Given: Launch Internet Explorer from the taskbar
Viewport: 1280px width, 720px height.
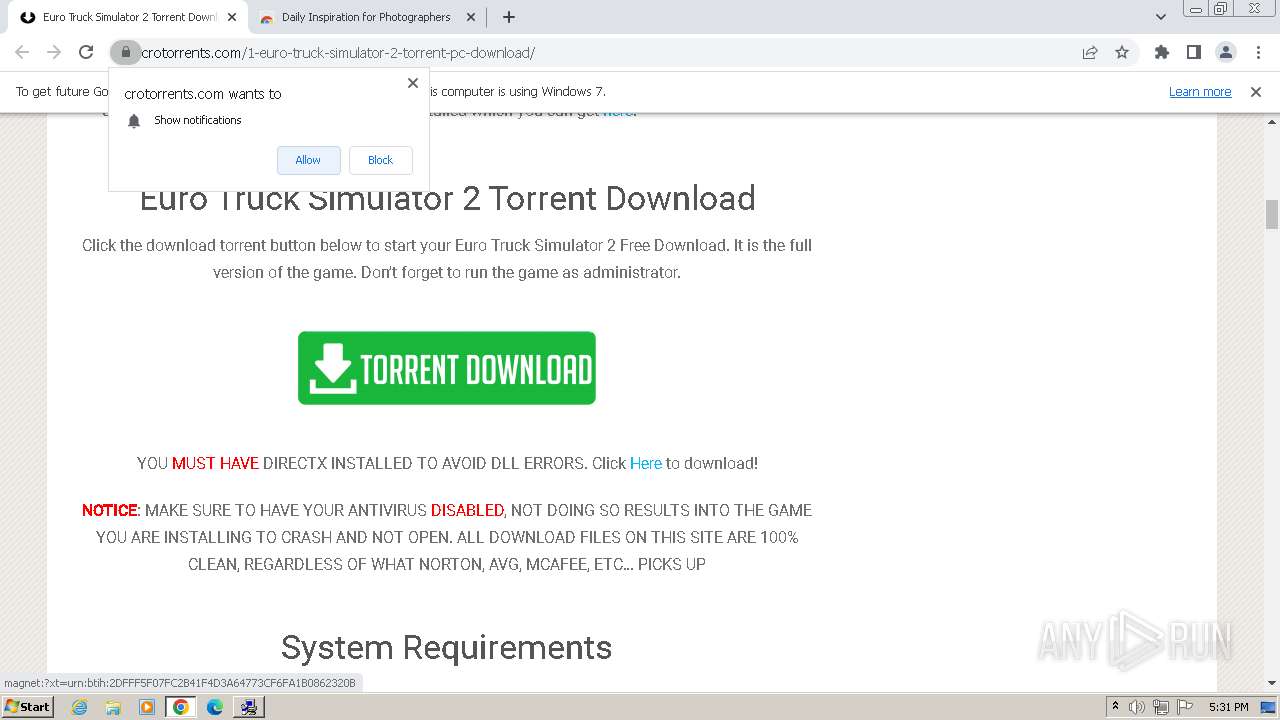Looking at the screenshot, I should tap(79, 707).
